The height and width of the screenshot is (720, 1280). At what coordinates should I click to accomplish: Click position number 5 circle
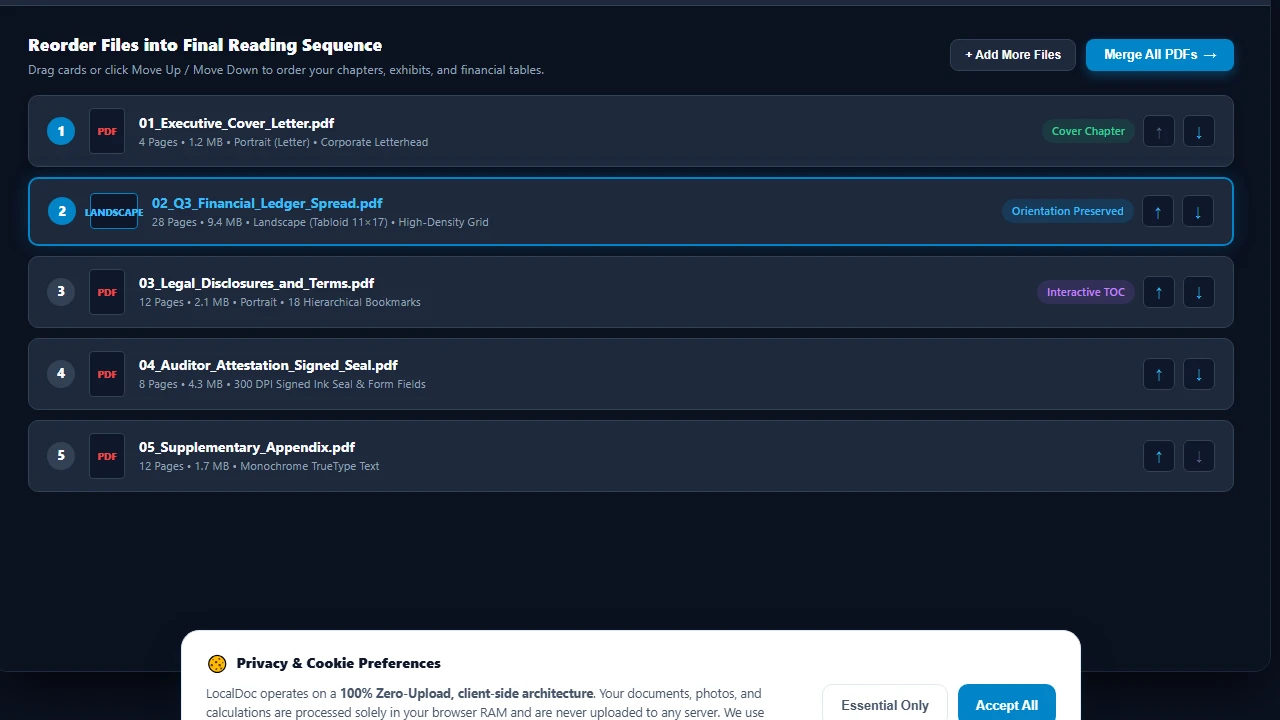tap(61, 456)
